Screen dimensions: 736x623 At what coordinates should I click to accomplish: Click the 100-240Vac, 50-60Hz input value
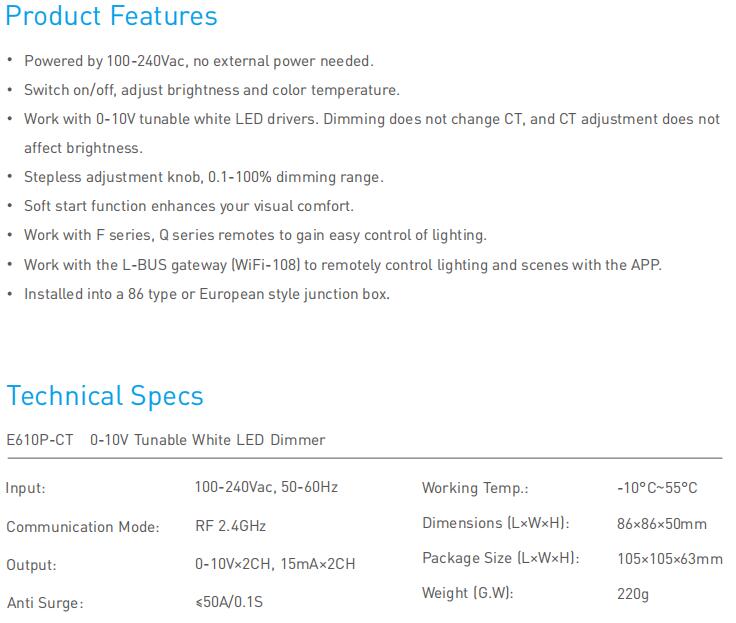pos(266,487)
